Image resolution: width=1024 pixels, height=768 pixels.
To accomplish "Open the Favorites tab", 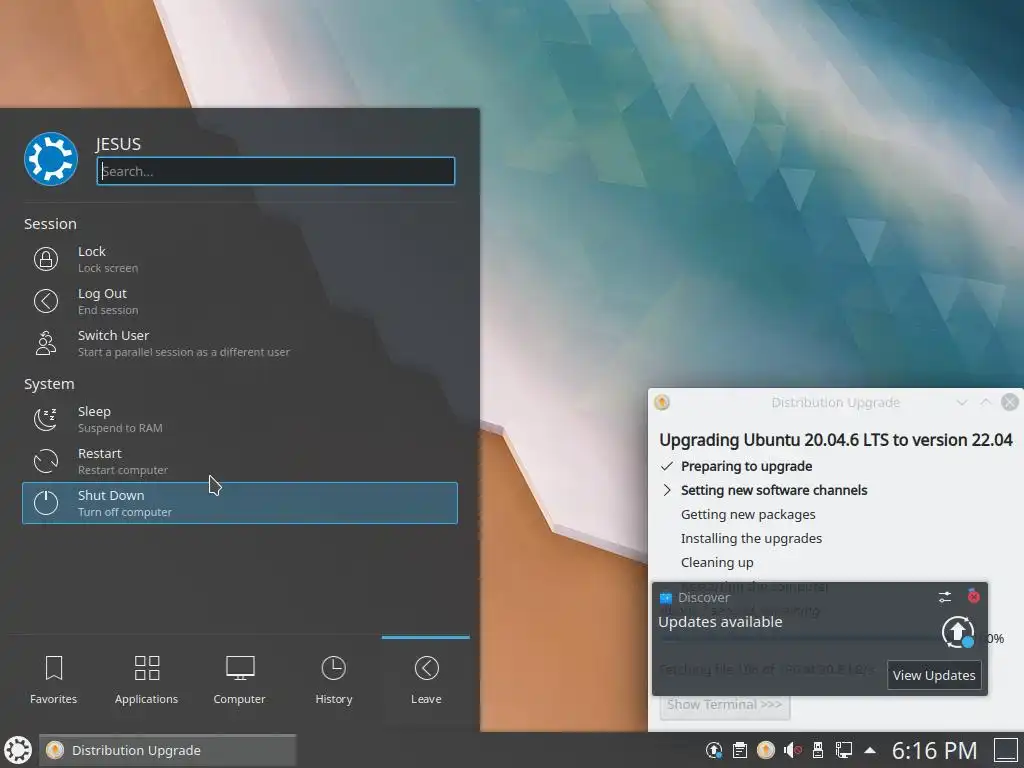I will coord(54,680).
